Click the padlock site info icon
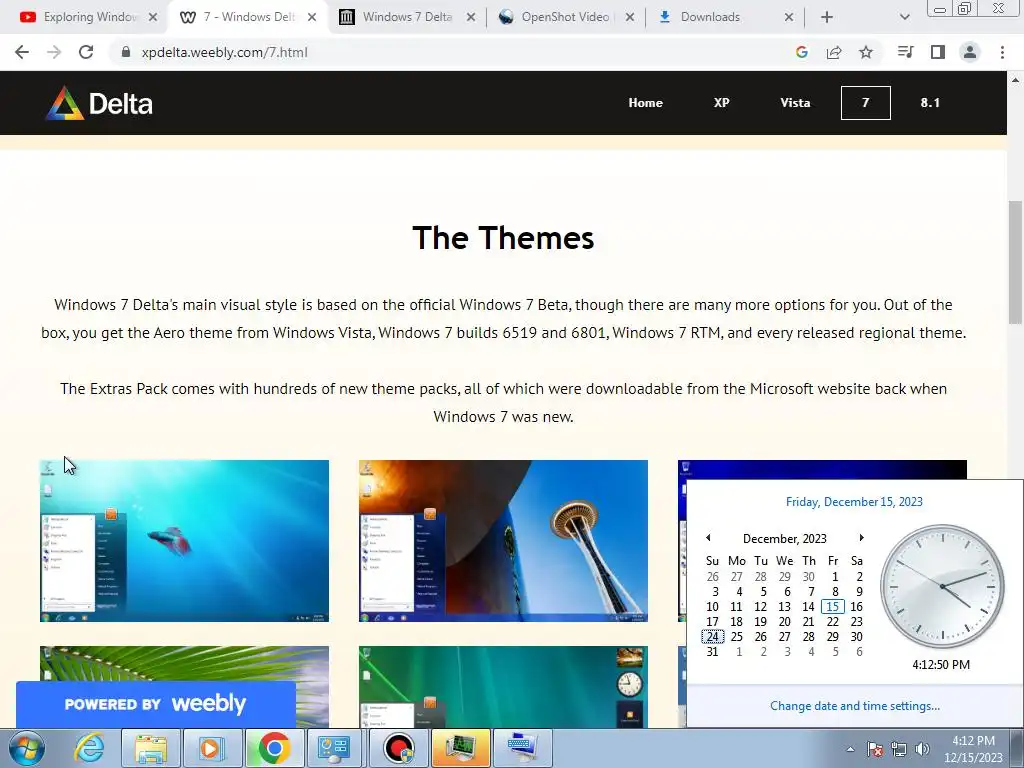The height and width of the screenshot is (768, 1024). pyautogui.click(x=125, y=52)
